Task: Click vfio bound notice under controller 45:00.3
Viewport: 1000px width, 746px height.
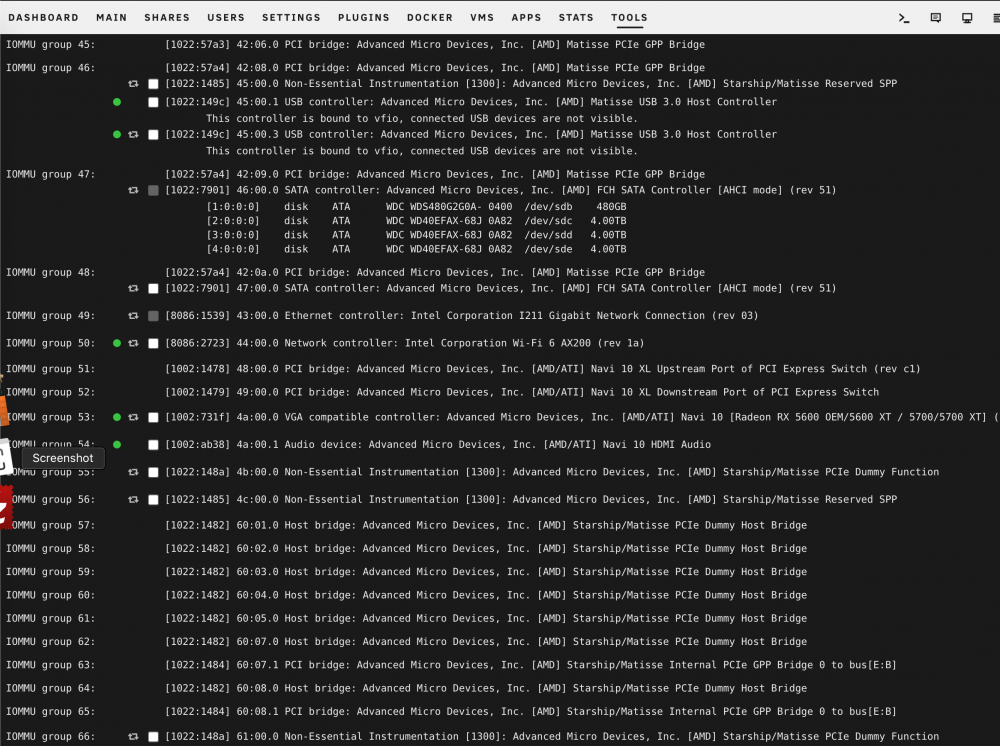Action: tap(422, 151)
